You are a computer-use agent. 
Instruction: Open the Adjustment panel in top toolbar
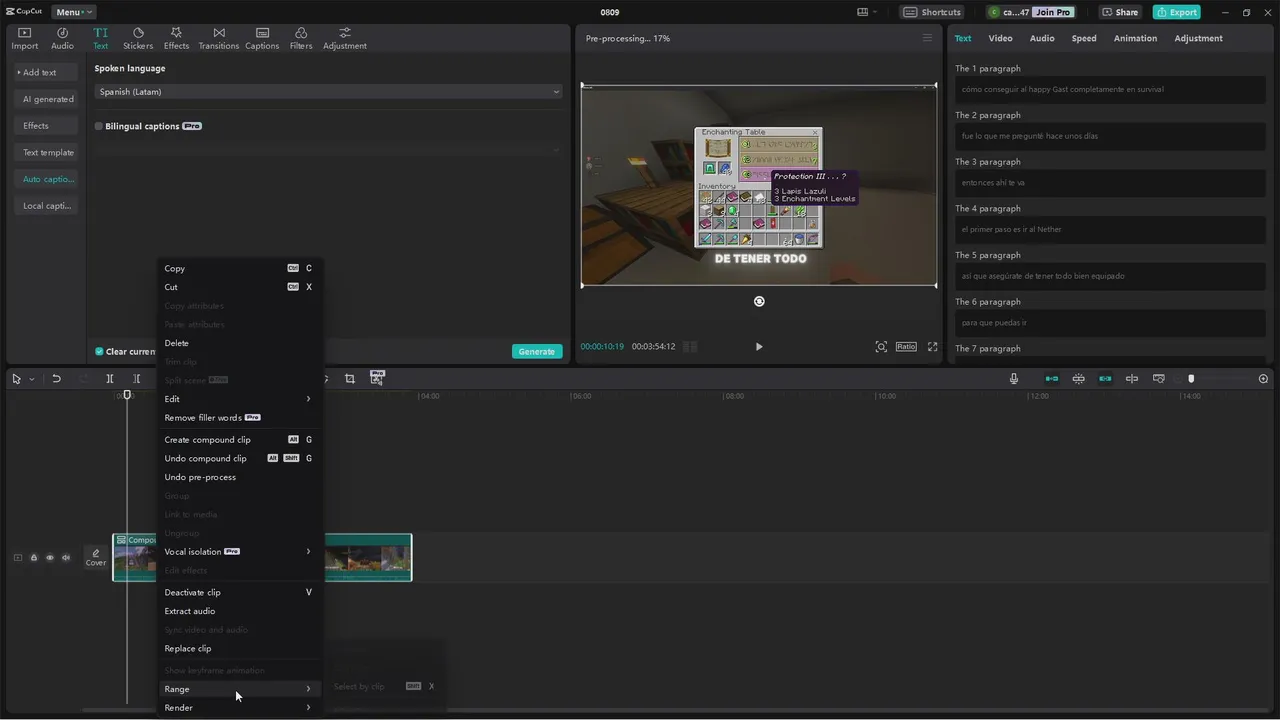click(x=345, y=38)
